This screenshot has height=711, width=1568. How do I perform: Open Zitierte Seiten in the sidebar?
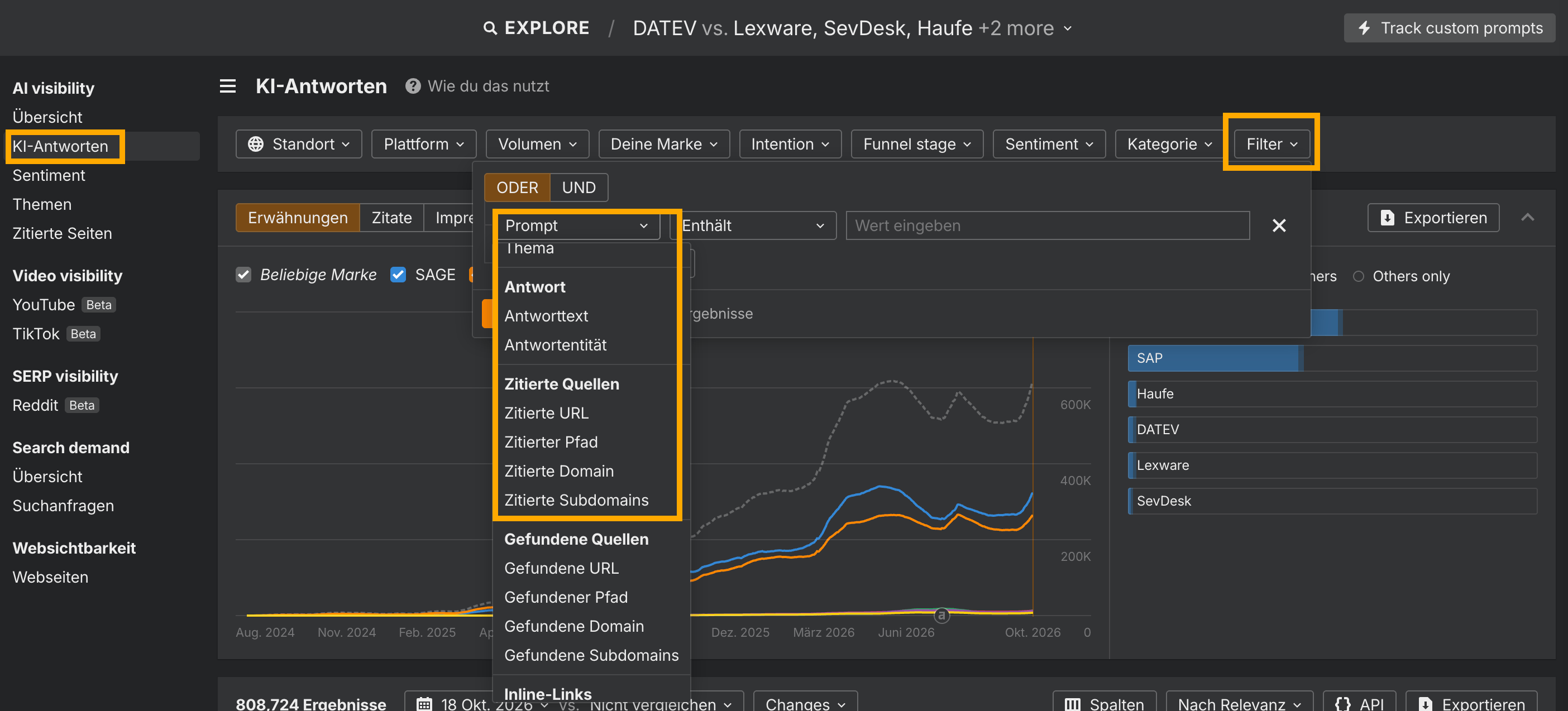62,233
